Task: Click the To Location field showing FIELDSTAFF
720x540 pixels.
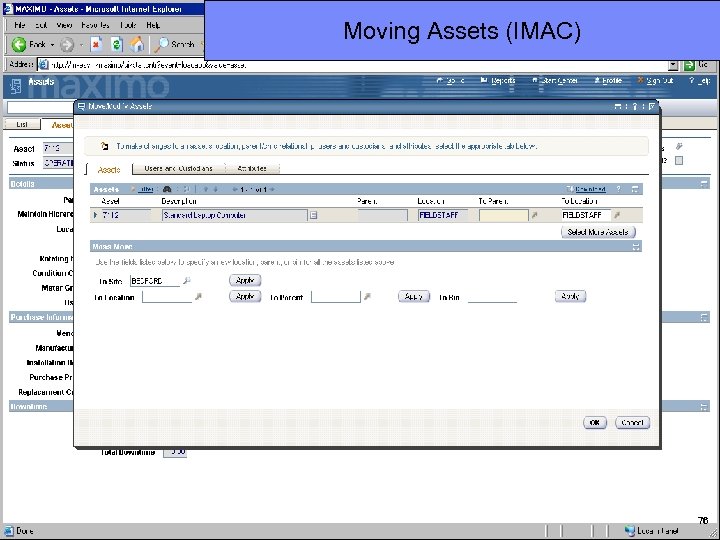Action: (586, 215)
